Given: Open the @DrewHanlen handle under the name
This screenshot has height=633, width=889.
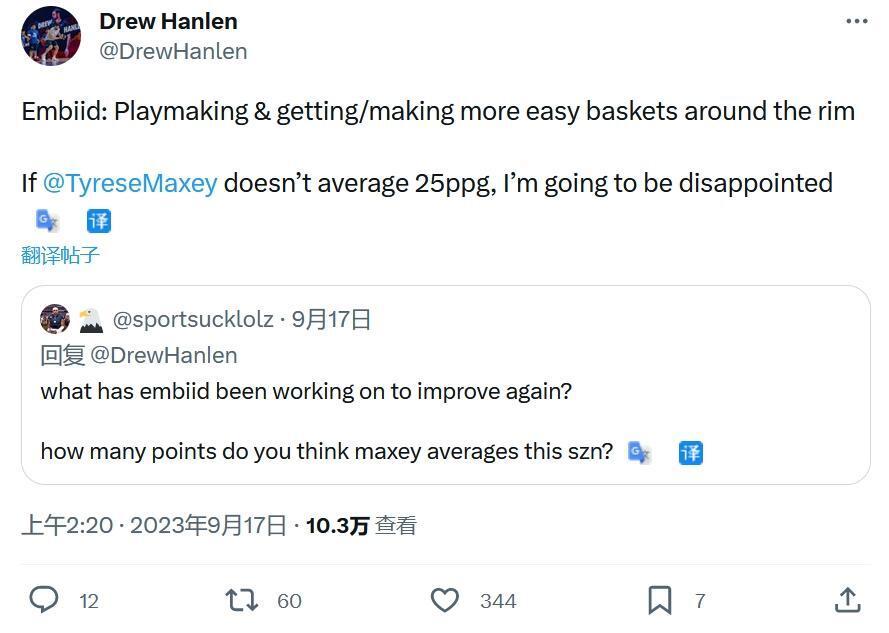Looking at the screenshot, I should click(173, 51).
